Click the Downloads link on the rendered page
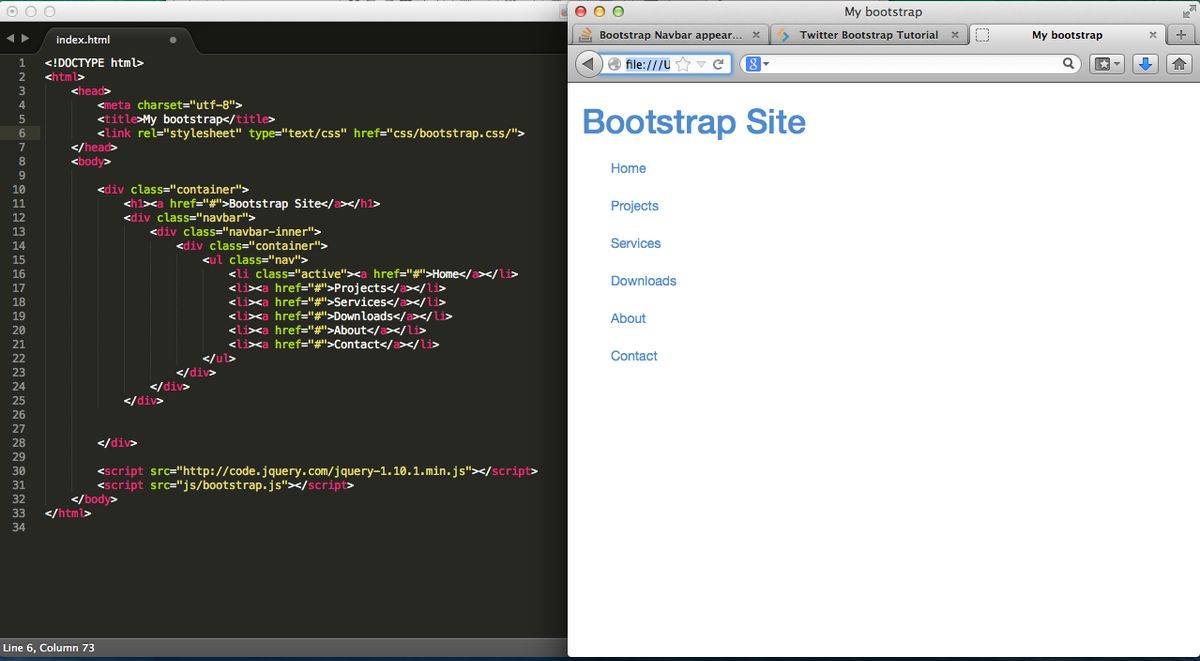 (x=643, y=281)
